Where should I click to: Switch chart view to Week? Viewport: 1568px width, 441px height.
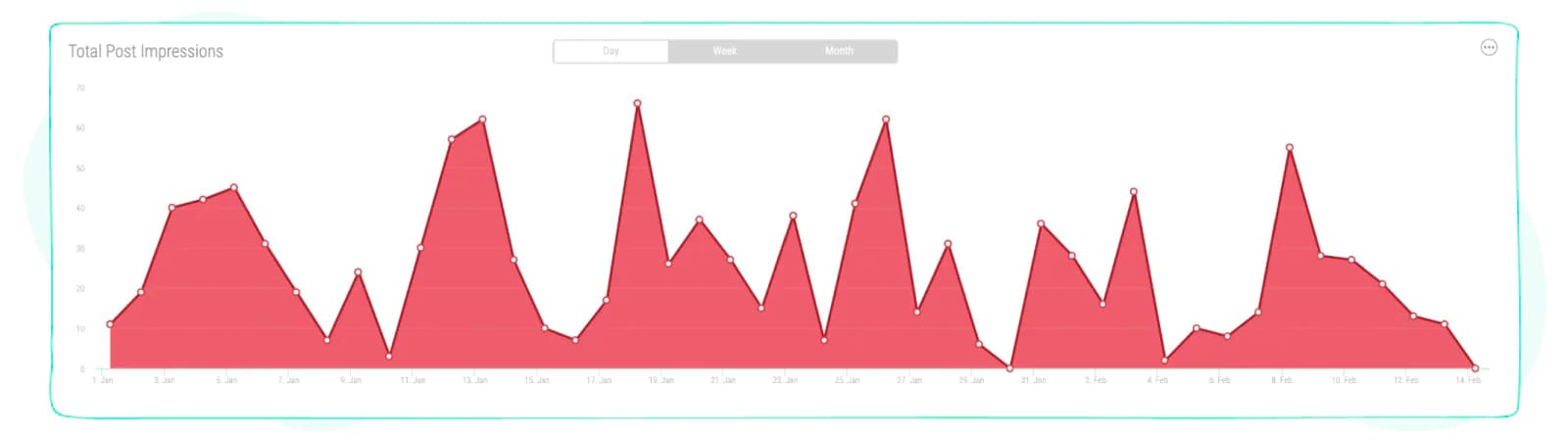[724, 51]
